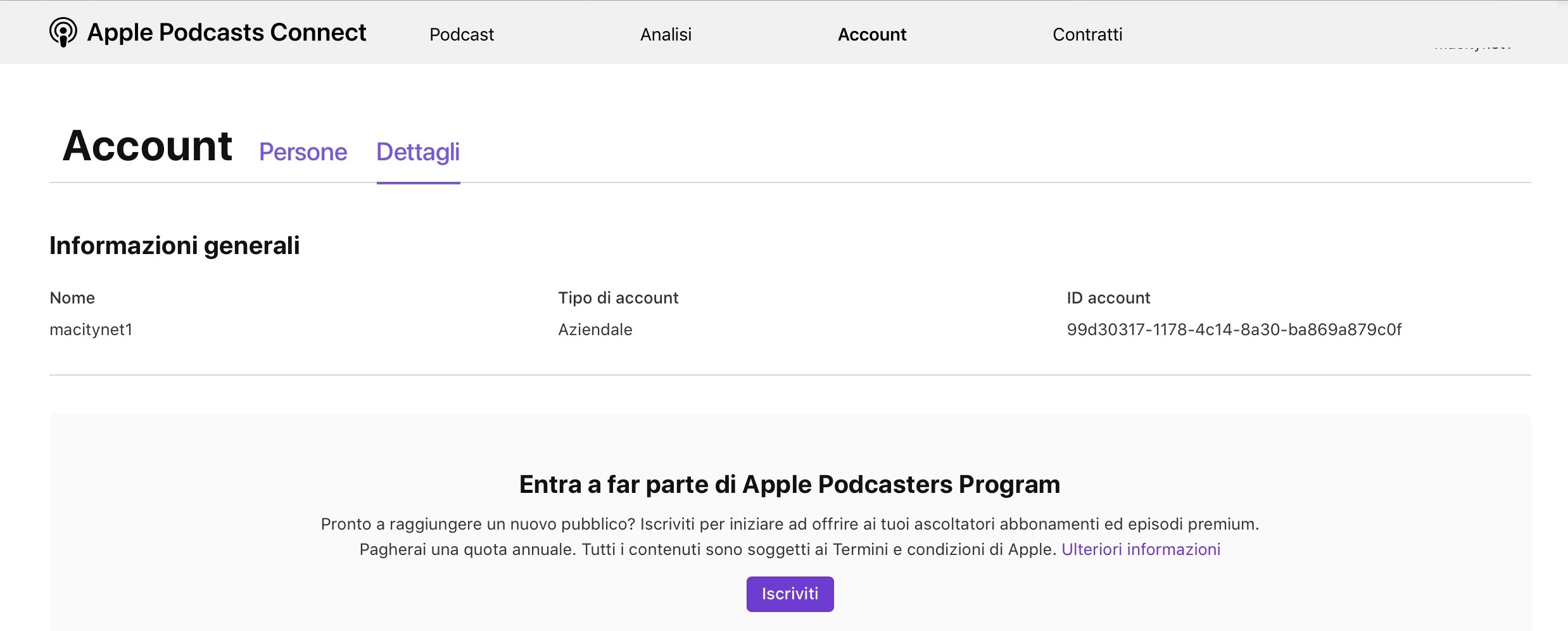Viewport: 1568px width, 631px height.
Task: Click the macitynet1 name value under Nome
Action: (x=91, y=329)
